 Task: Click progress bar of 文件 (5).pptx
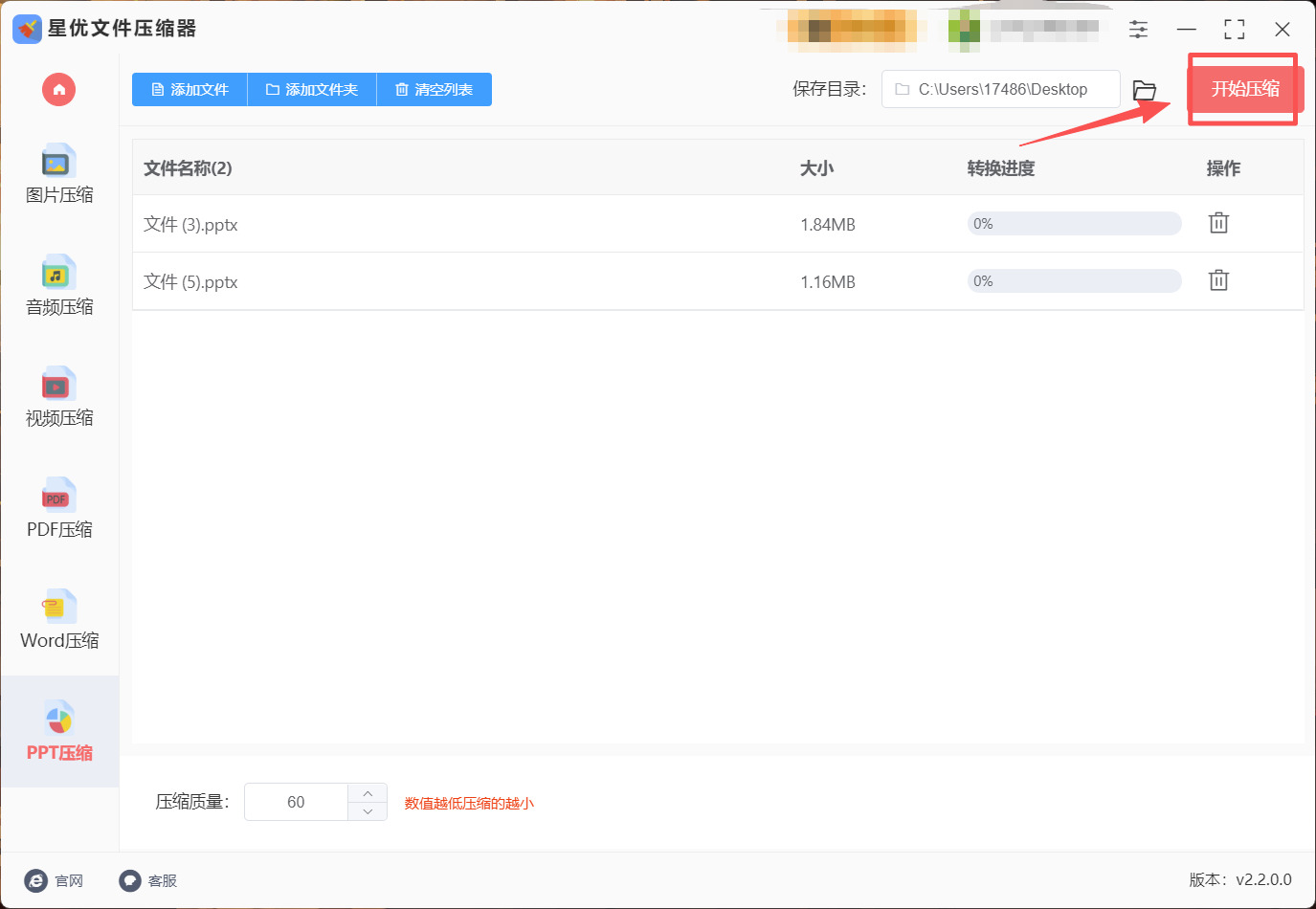1075,281
